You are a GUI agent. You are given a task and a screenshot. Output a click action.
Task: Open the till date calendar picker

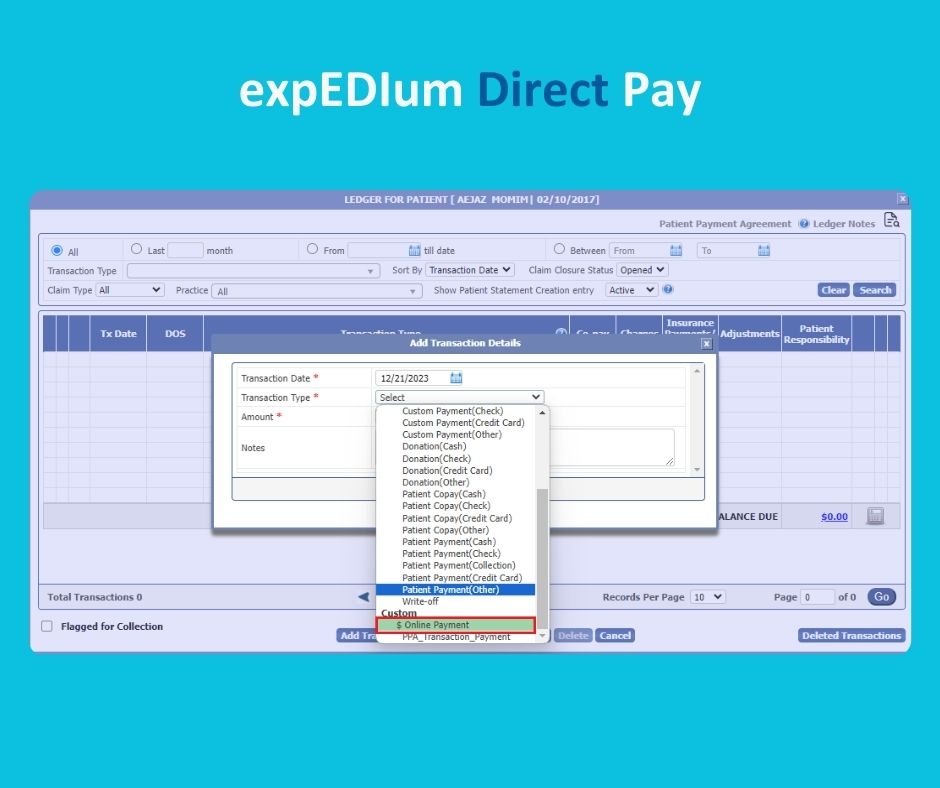click(413, 250)
